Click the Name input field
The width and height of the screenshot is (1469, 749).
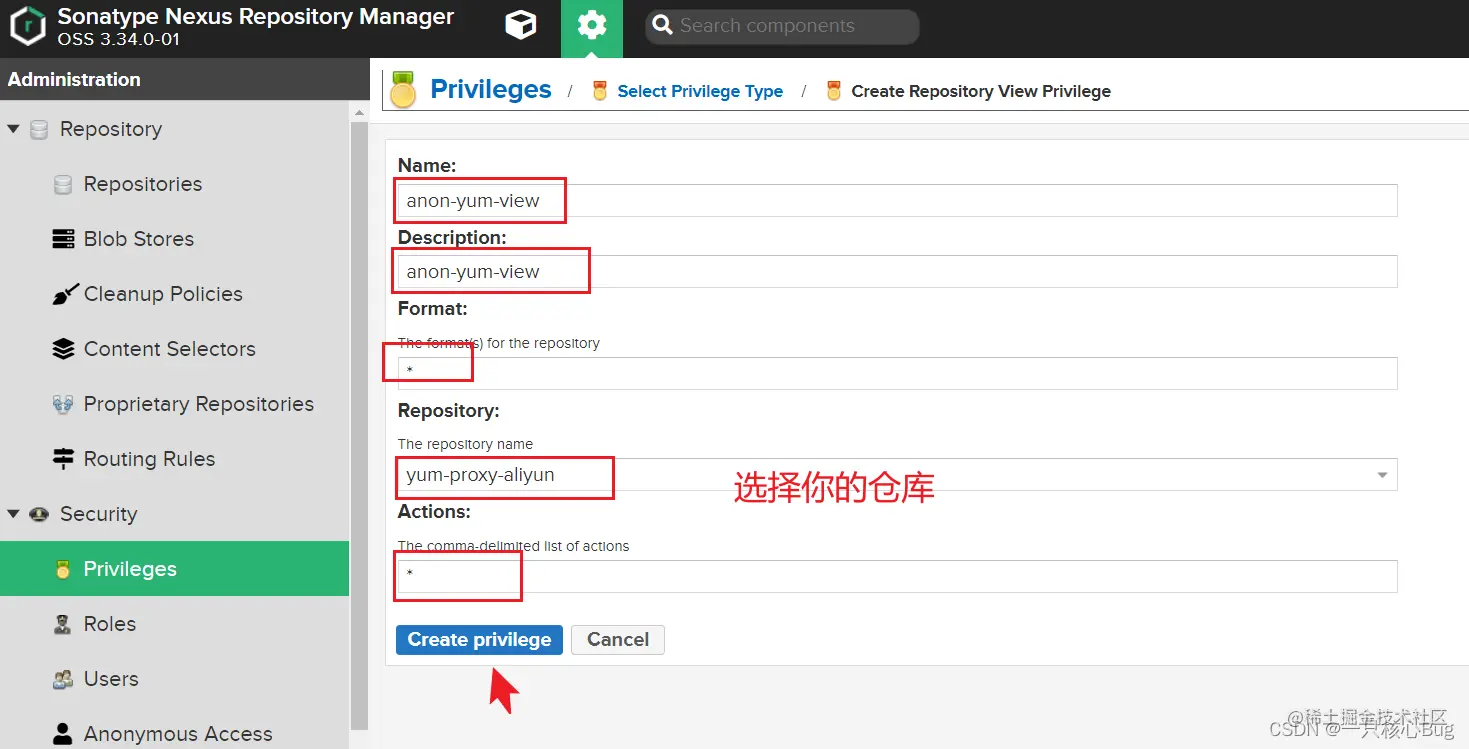[x=897, y=200]
